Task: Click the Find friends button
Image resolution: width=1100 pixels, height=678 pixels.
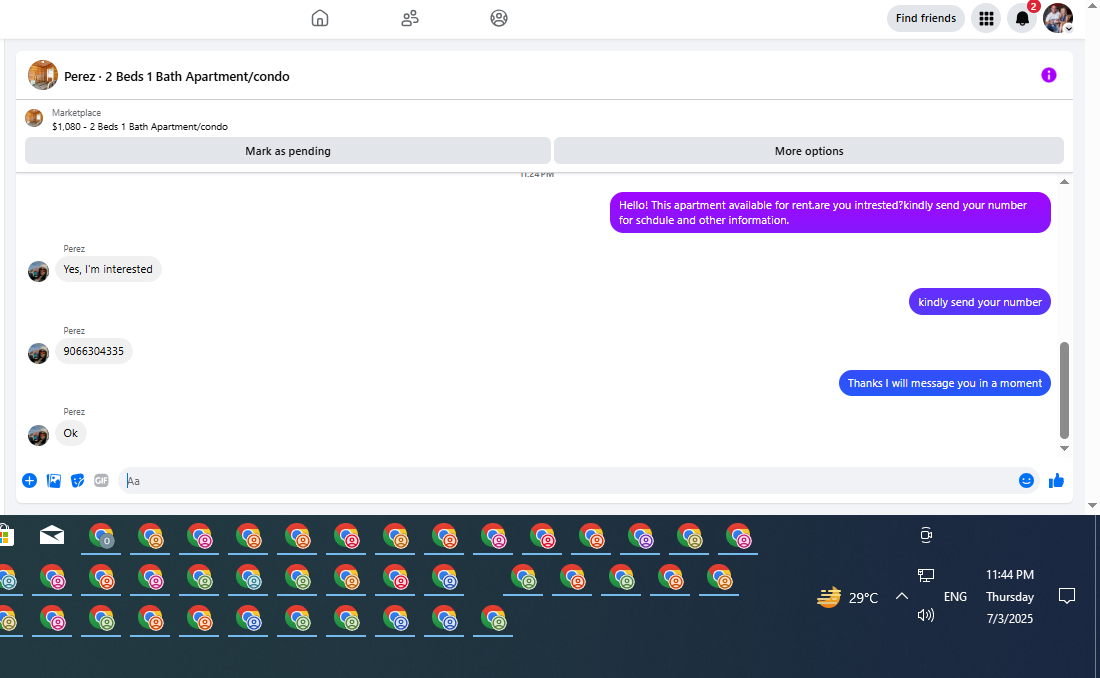Action: tap(925, 18)
